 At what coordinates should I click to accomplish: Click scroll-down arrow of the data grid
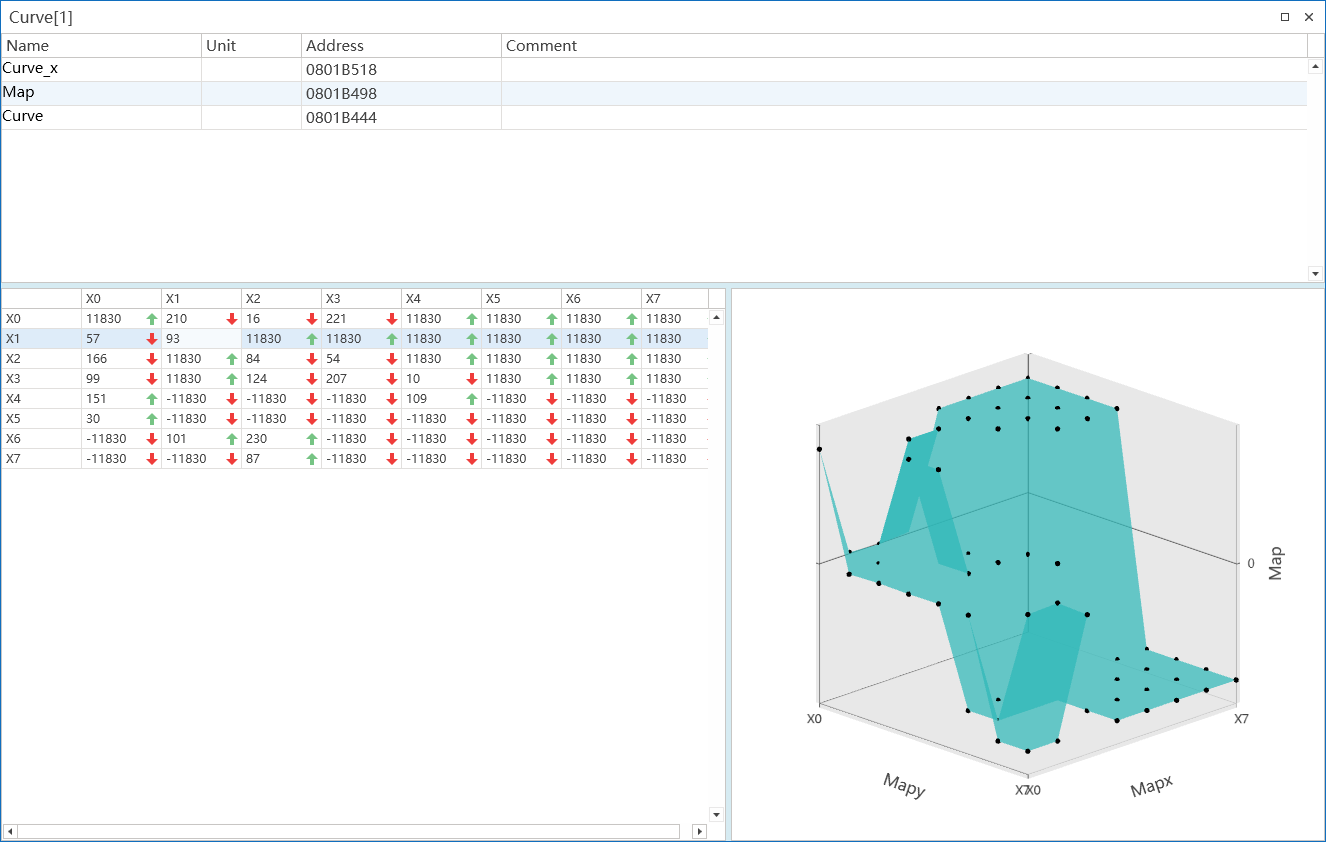pos(716,814)
